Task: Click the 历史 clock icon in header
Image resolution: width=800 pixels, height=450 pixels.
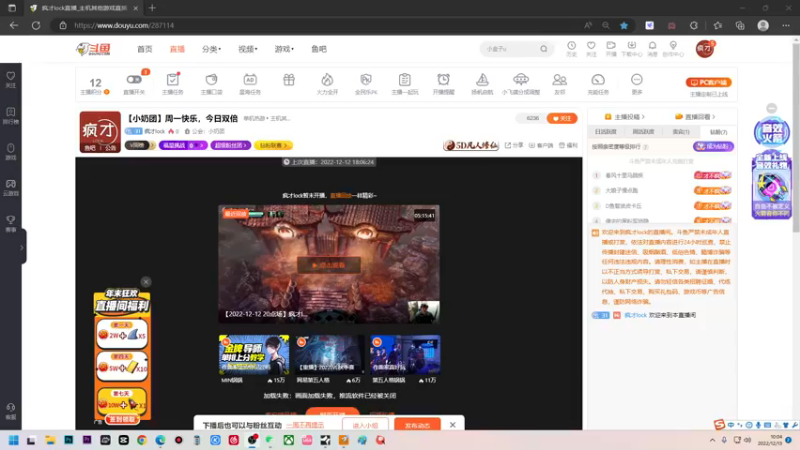Action: pos(571,46)
